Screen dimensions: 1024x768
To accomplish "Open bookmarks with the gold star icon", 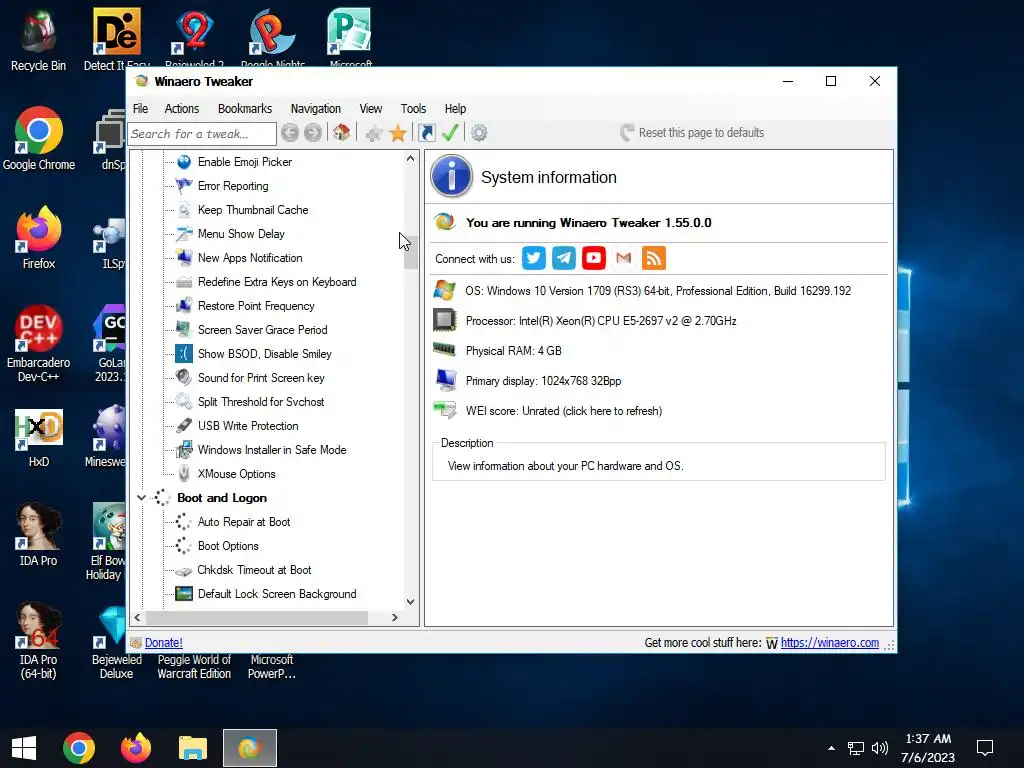I will (397, 133).
